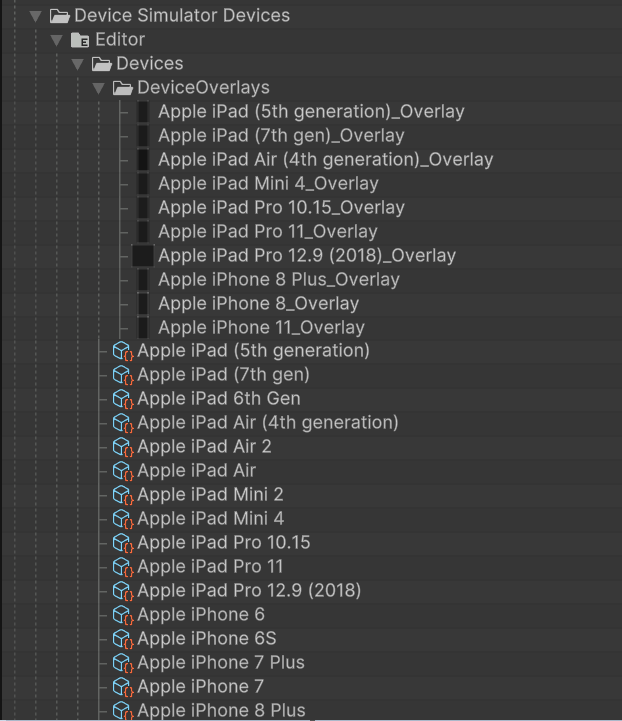Click device icon for Apple iPad Mini 2
The image size is (622, 721).
coord(123,495)
